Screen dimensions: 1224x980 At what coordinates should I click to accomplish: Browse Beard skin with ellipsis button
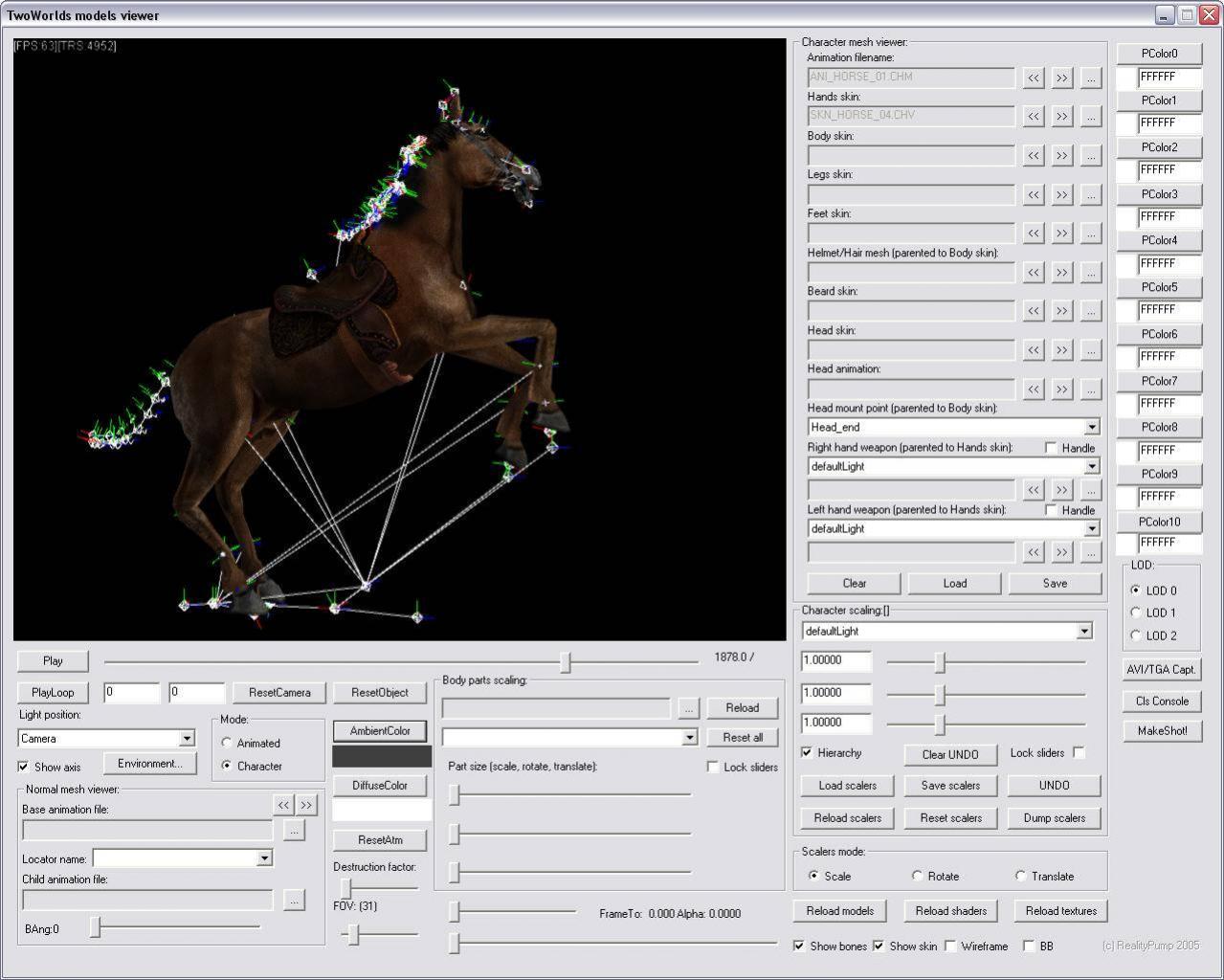point(1090,311)
